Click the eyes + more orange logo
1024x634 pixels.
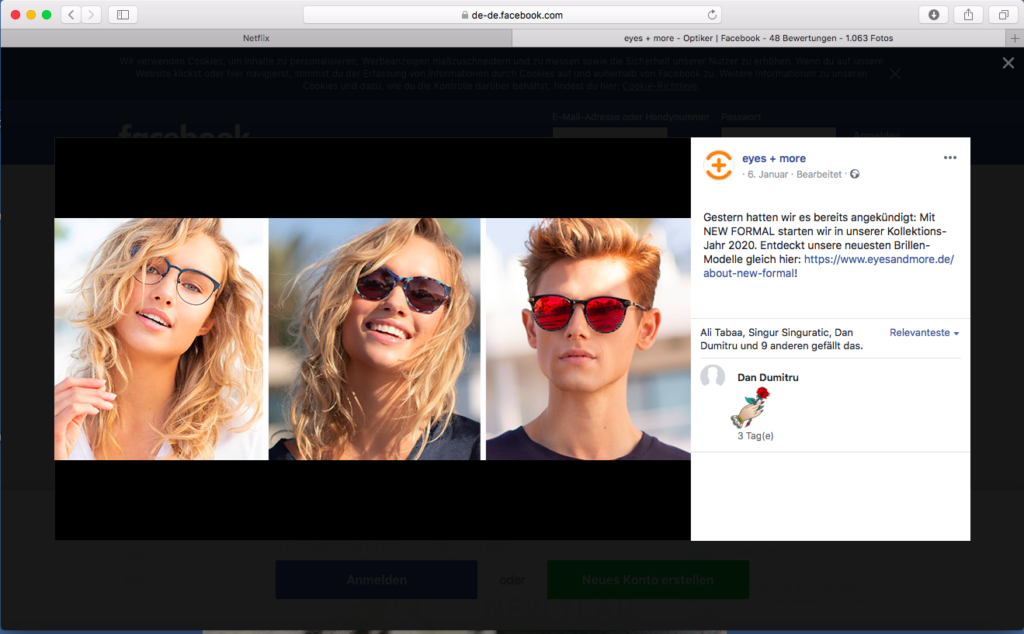718,165
